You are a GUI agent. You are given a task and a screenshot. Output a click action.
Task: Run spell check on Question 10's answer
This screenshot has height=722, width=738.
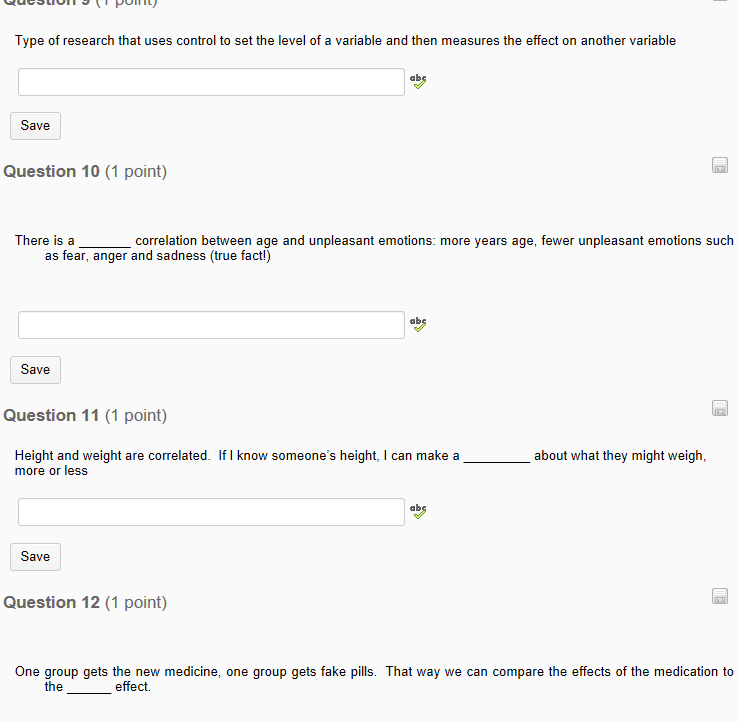(x=418, y=324)
